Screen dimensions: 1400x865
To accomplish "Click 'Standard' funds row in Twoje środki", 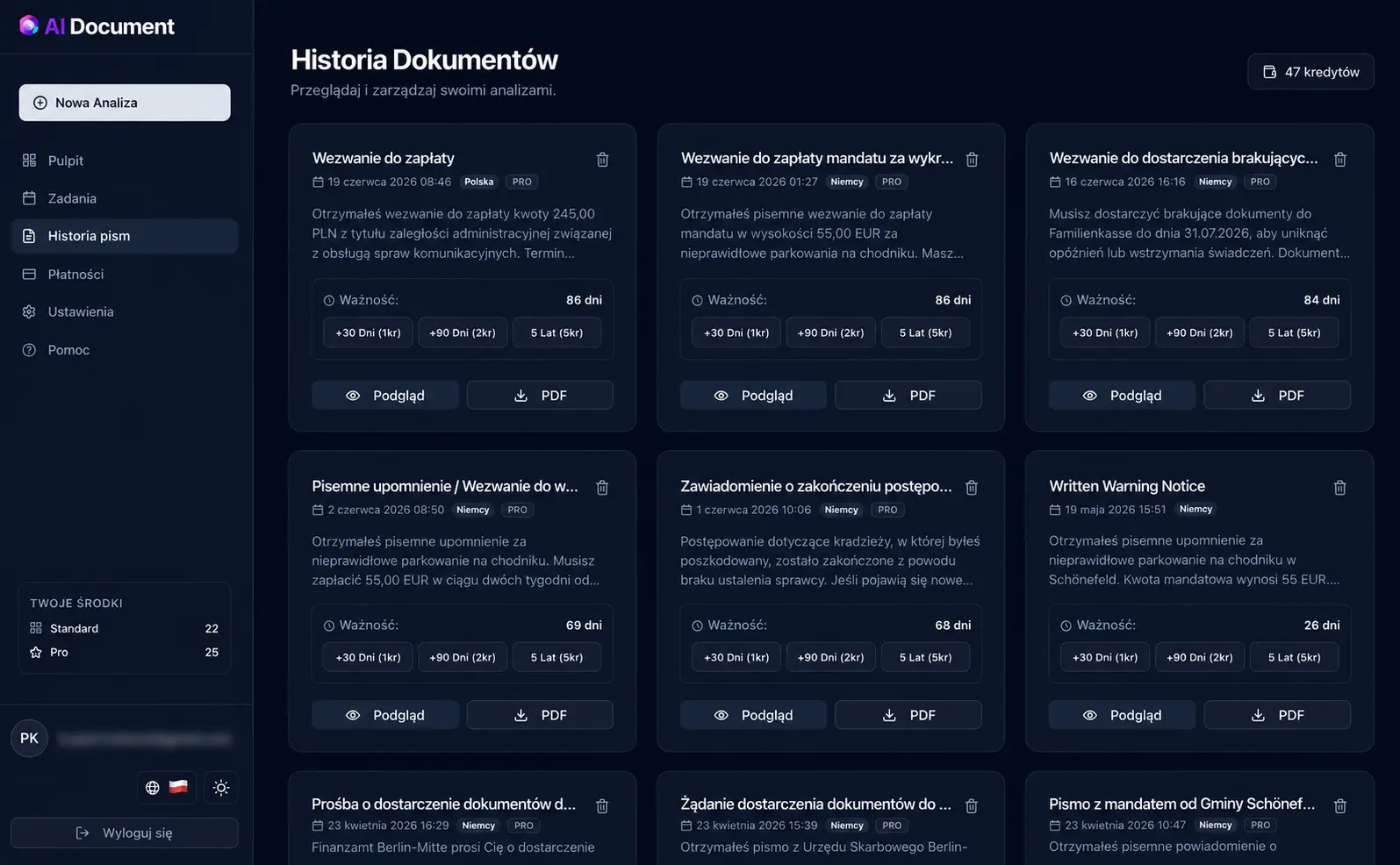I will pyautogui.click(x=124, y=628).
